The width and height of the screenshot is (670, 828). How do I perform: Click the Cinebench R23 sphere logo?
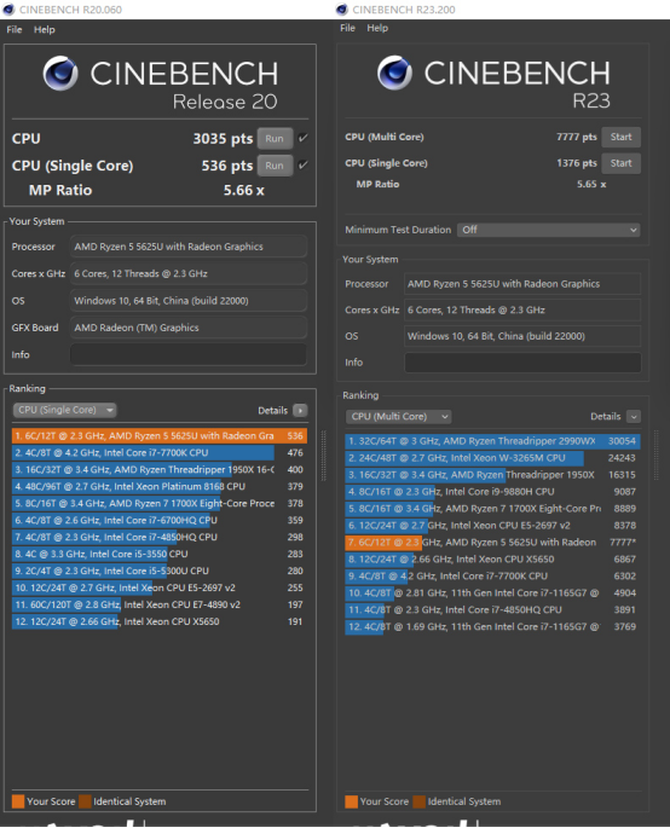397,73
